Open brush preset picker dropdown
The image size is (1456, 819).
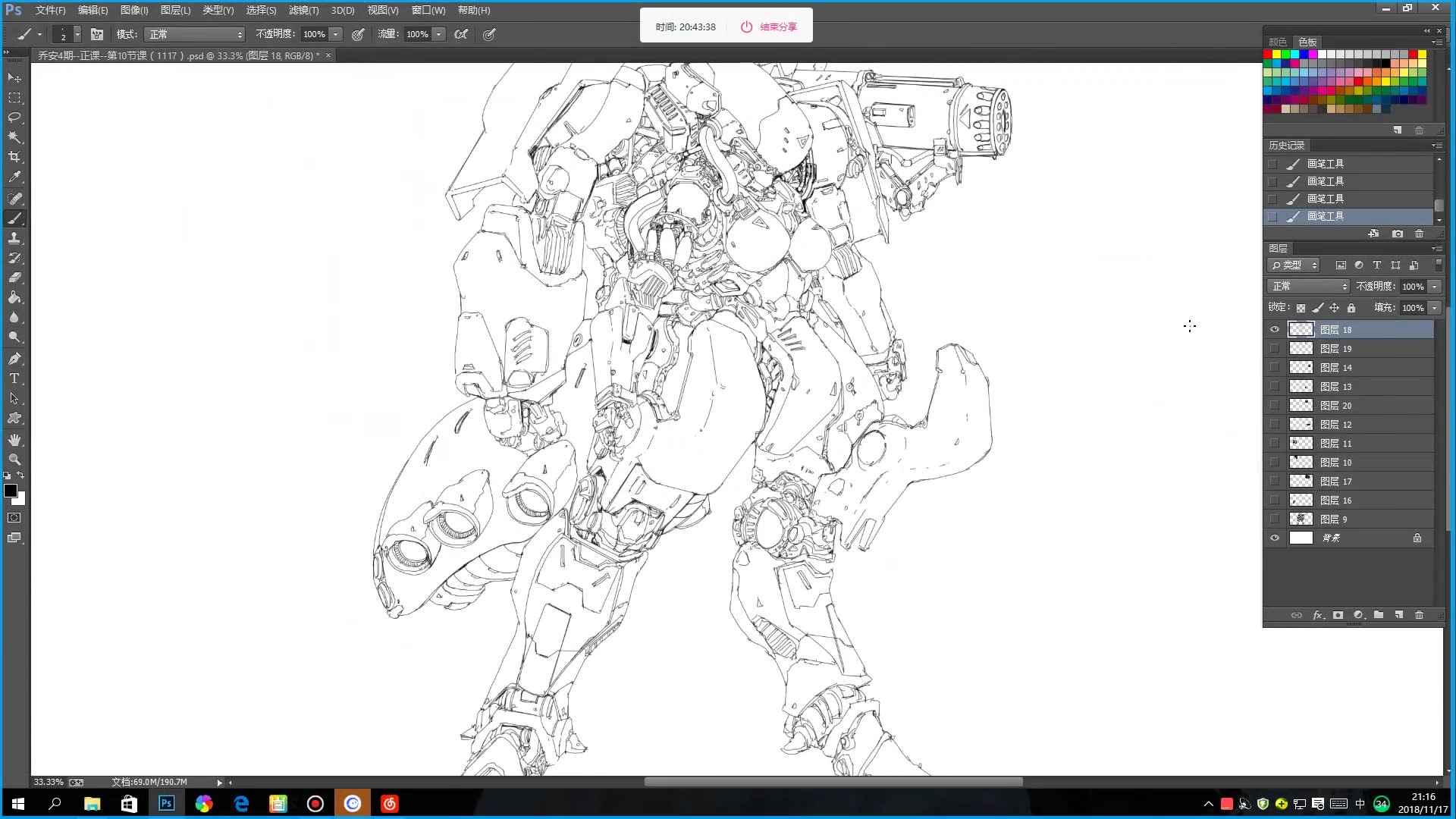(x=77, y=34)
